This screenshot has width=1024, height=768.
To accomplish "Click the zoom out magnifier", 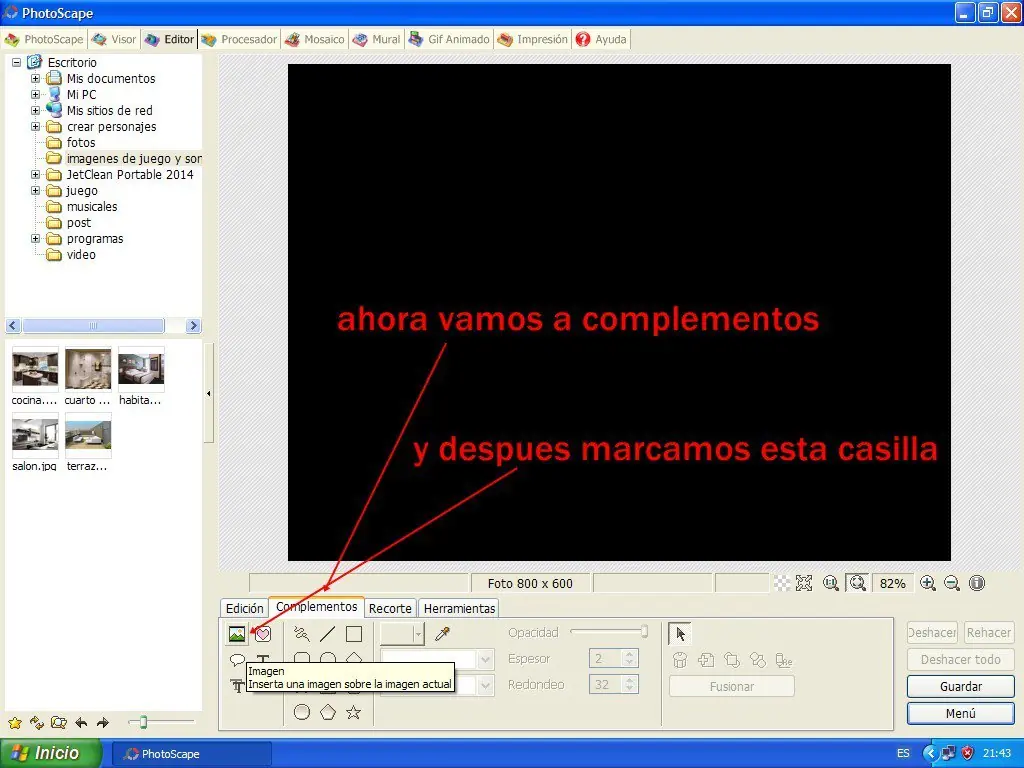I will (x=952, y=583).
